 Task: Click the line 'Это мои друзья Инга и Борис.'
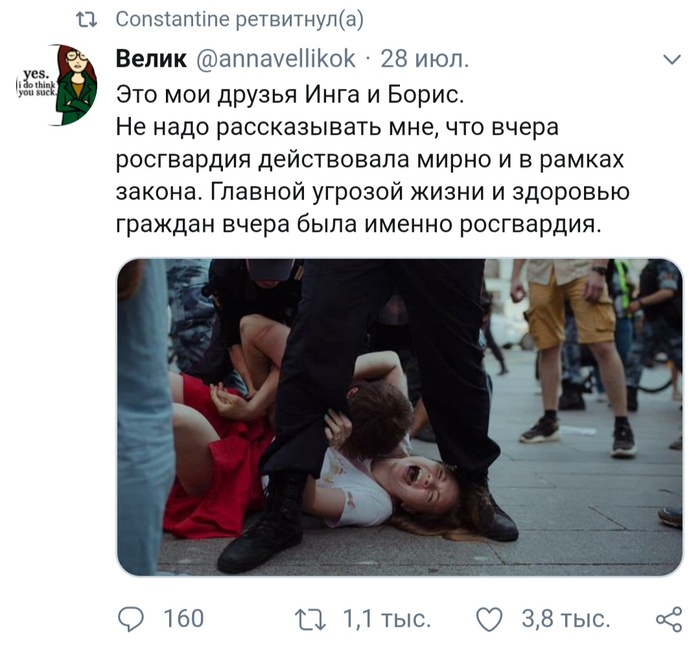click(x=290, y=95)
